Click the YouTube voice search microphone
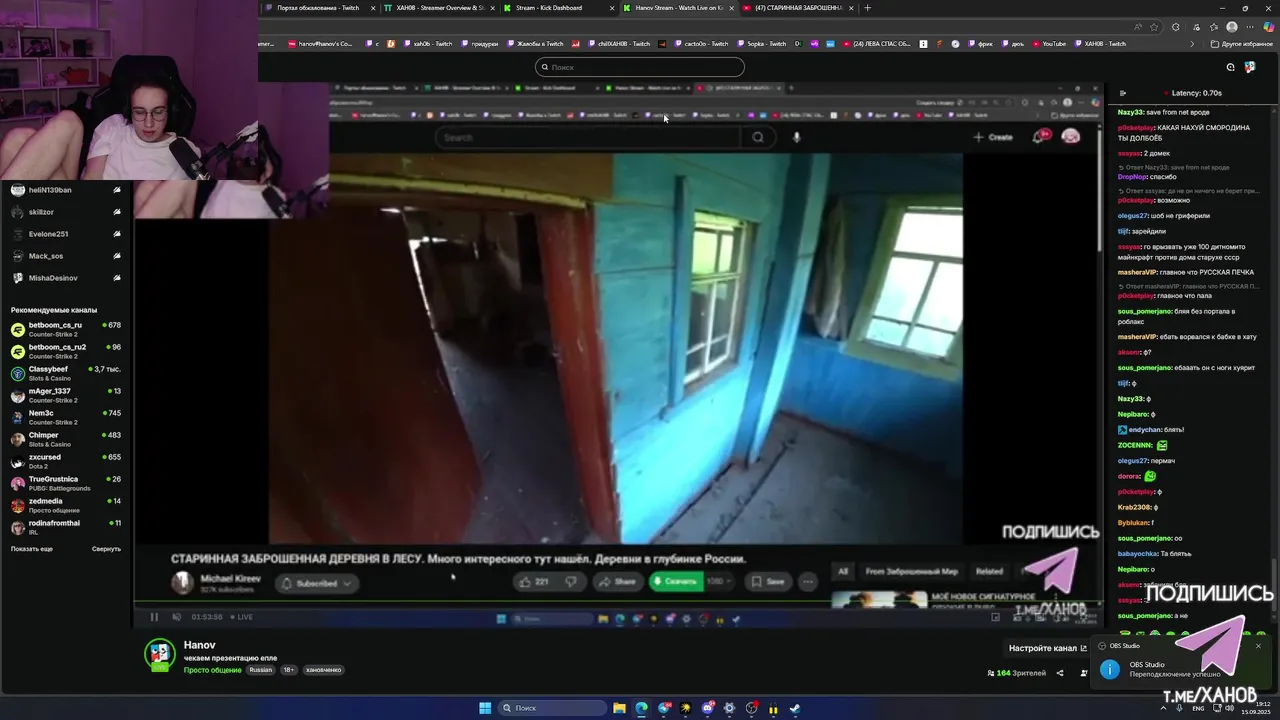The image size is (1280, 720). 797,137
